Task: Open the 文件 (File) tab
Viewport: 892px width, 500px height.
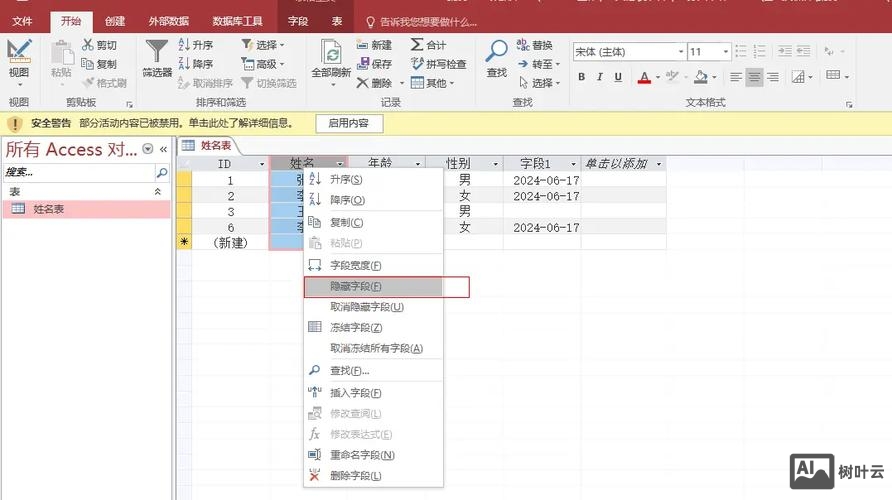Action: (x=22, y=21)
